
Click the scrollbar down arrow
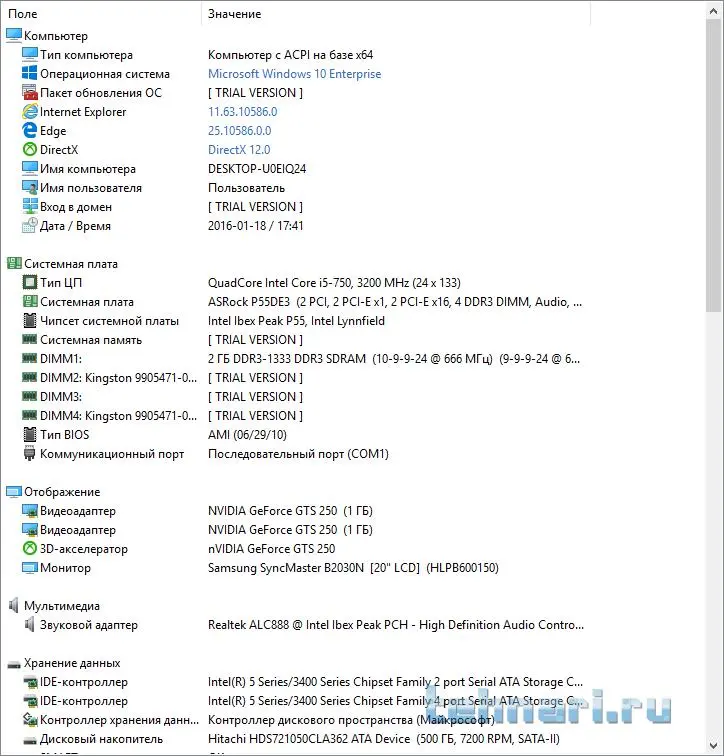(713, 745)
